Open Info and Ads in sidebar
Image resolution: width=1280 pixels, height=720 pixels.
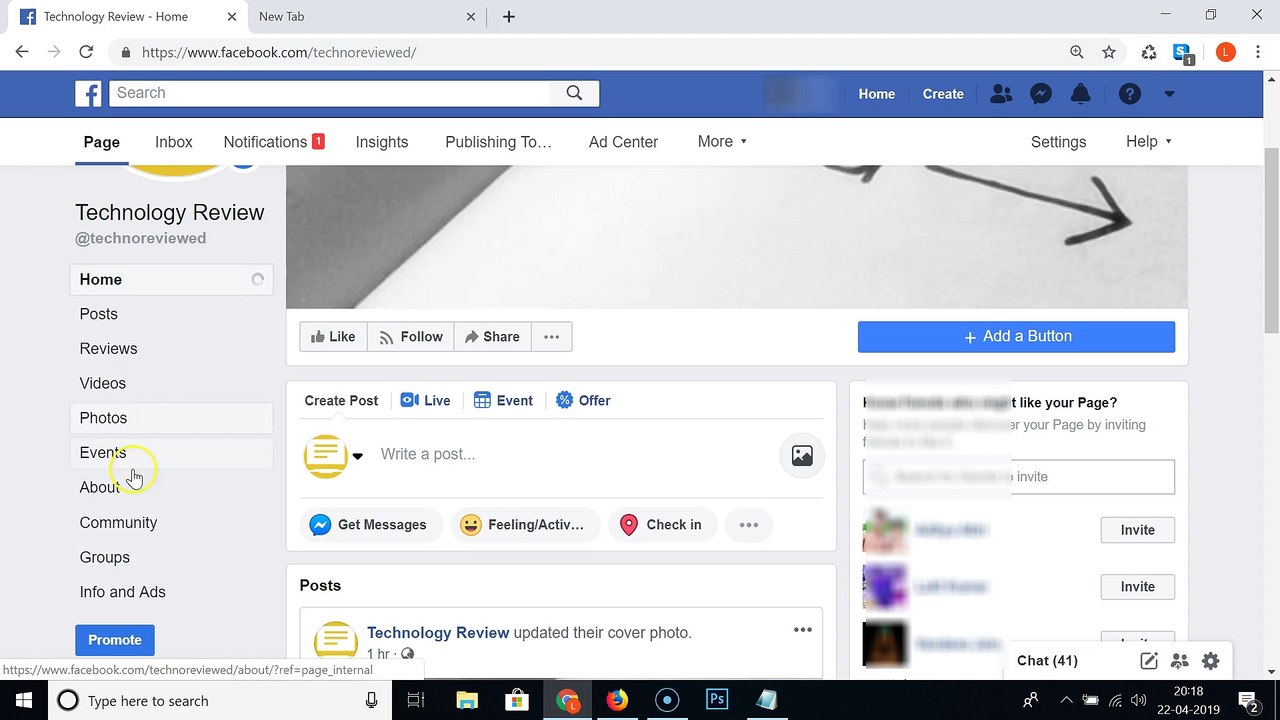click(171, 592)
